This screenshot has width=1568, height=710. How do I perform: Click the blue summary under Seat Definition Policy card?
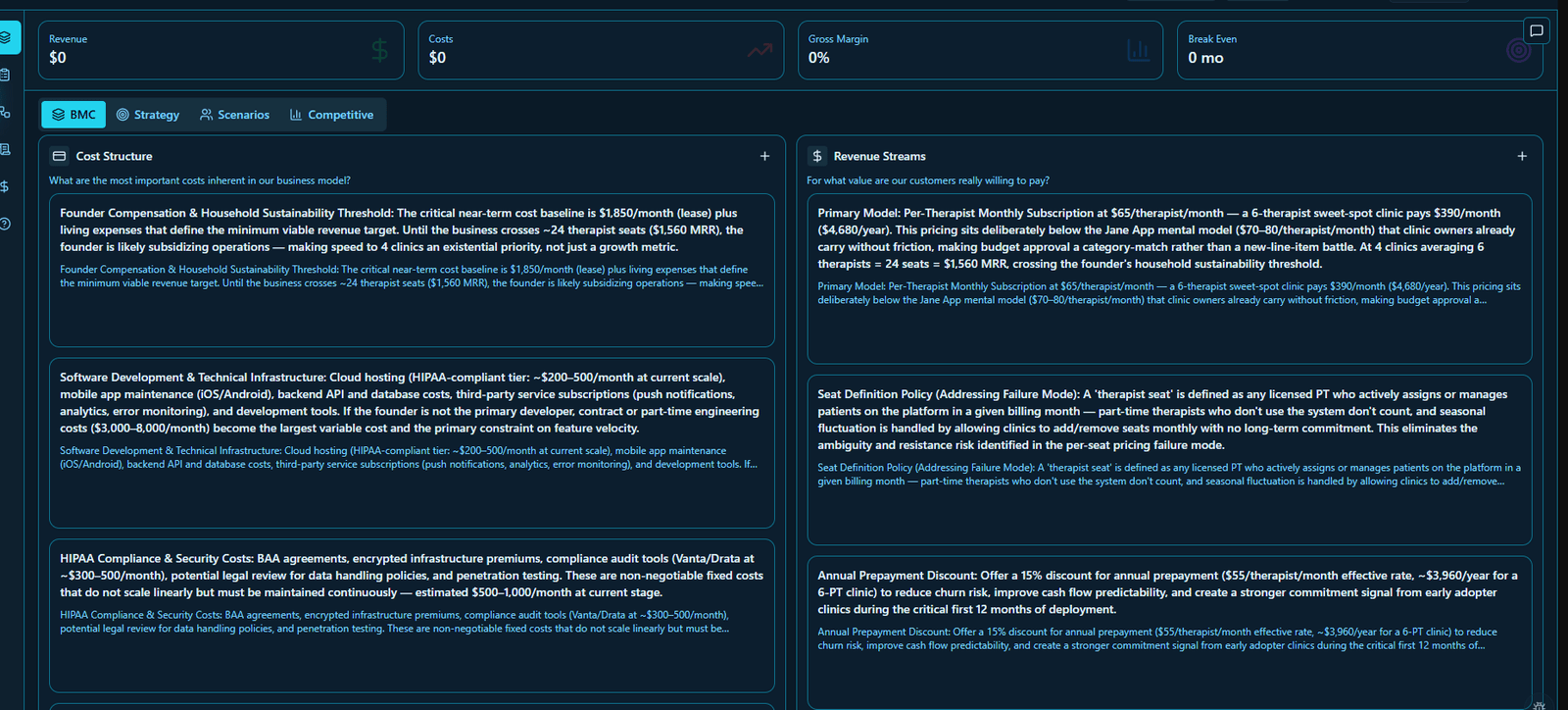tap(1169, 475)
